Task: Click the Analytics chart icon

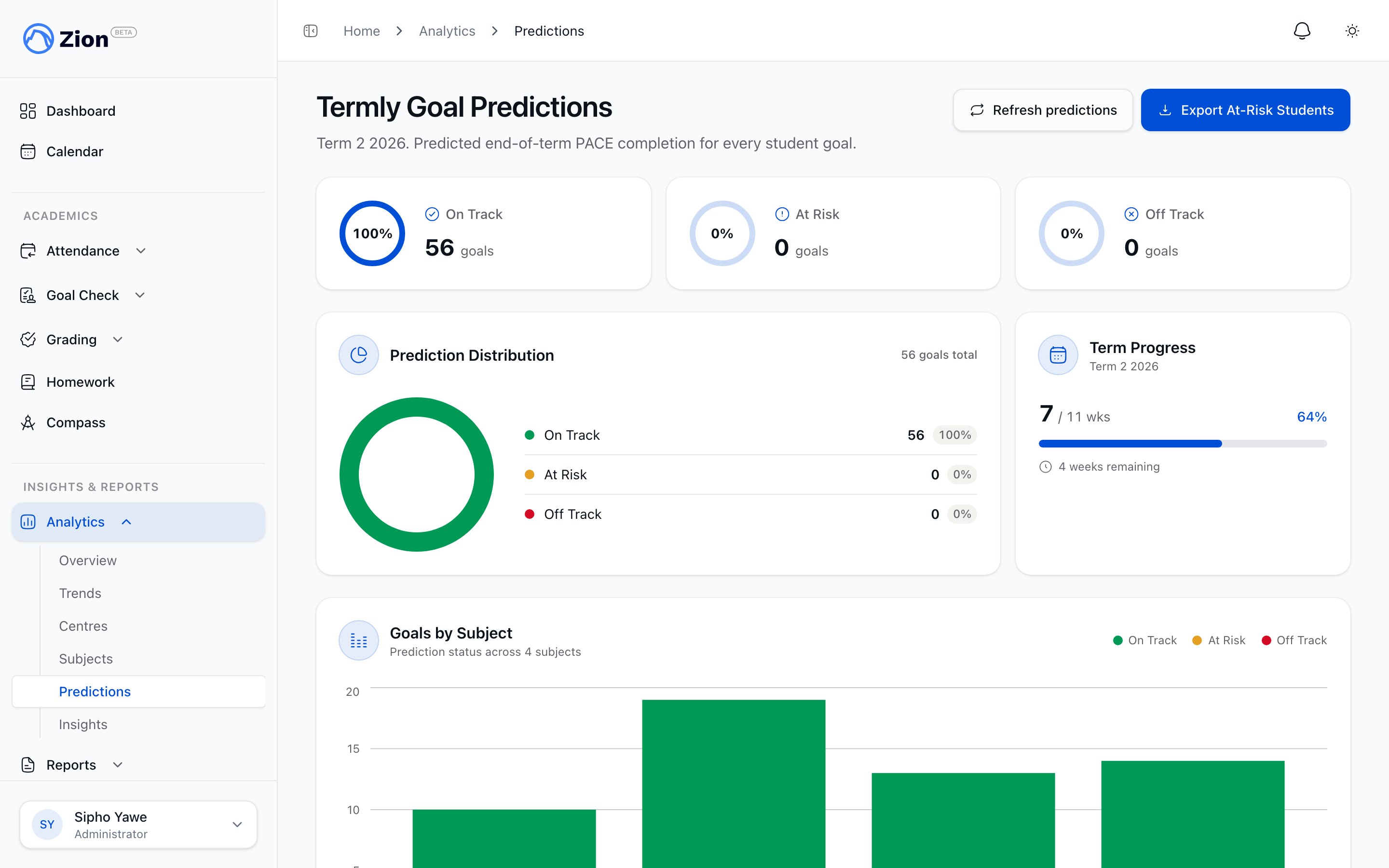Action: pos(27,522)
